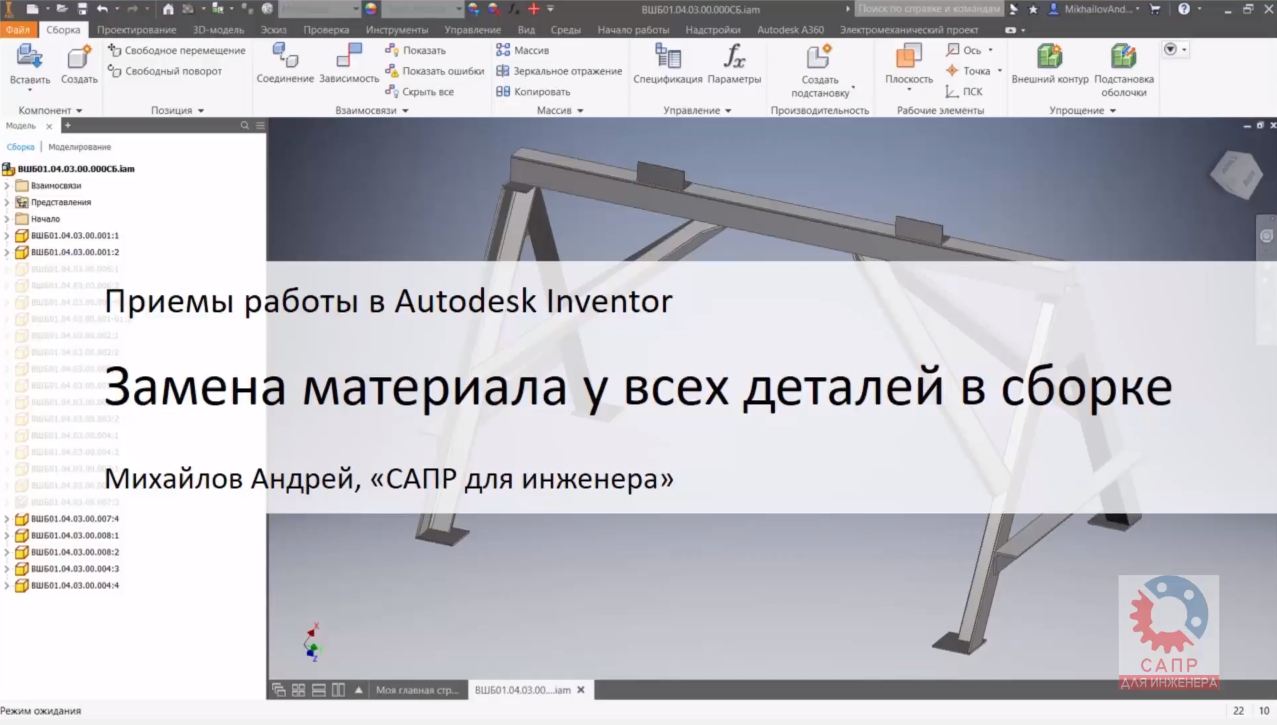Select the Копировать tool
Screen dimensions: 1277x725
[x=533, y=92]
